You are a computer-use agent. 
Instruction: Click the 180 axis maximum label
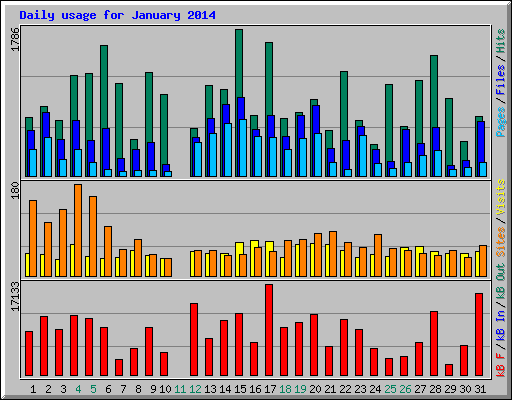(15, 190)
